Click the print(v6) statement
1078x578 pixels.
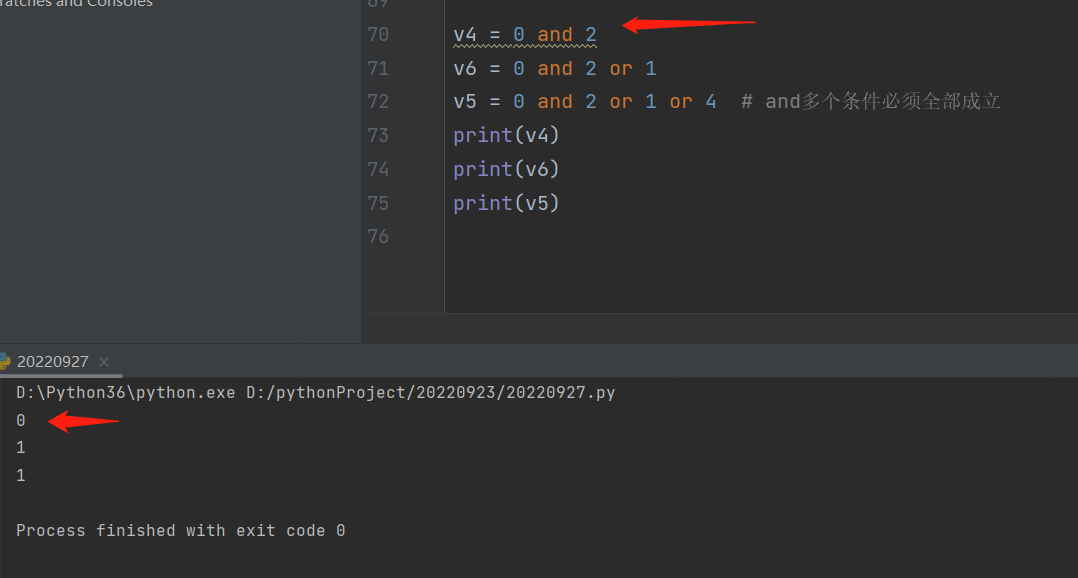pyautogui.click(x=506, y=169)
